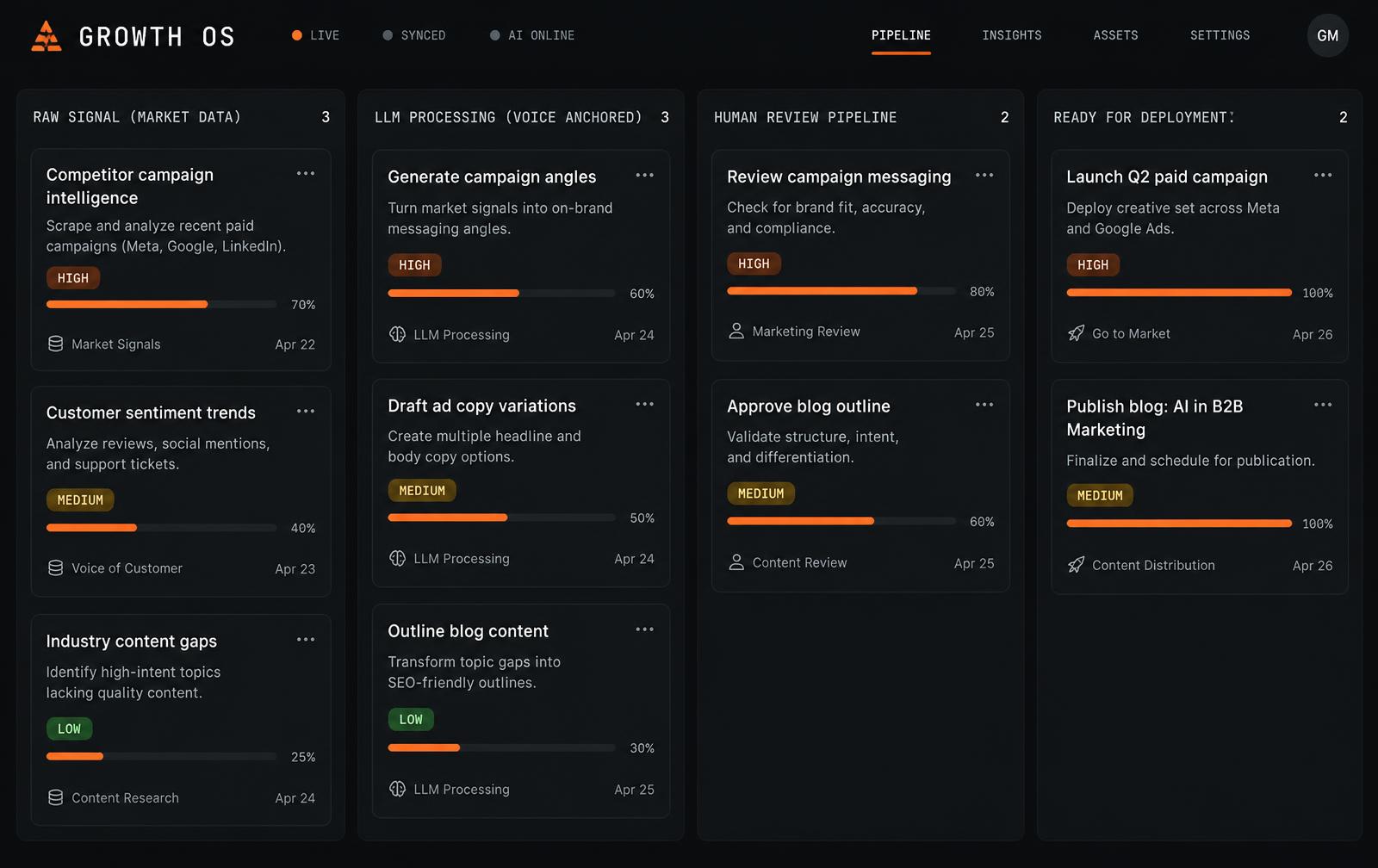Click the Apr 26 date on Publish blog card
The image size is (1378, 868).
[1313, 566]
